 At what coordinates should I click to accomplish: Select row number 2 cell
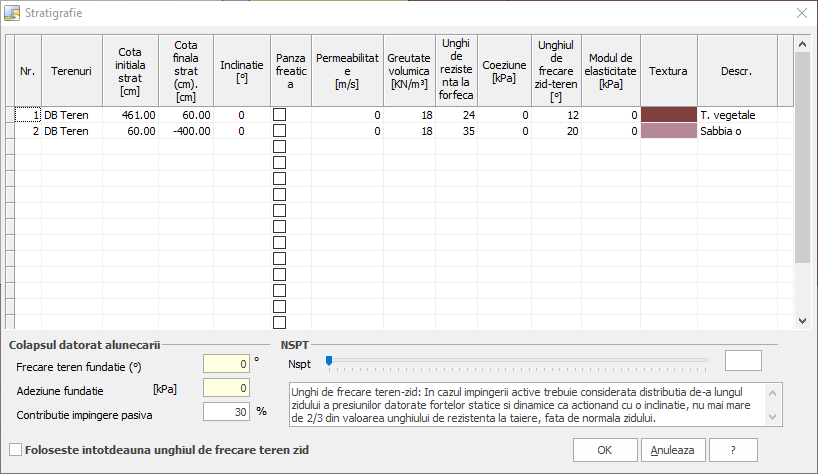[x=28, y=131]
